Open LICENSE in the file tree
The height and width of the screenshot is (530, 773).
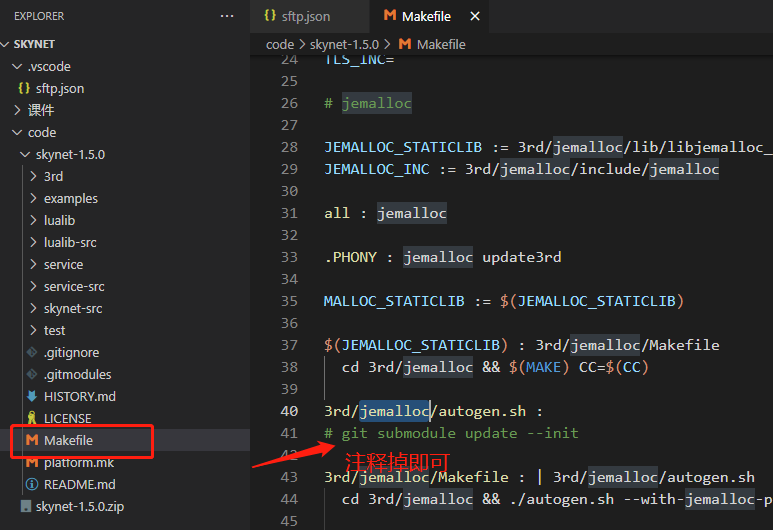click(68, 419)
